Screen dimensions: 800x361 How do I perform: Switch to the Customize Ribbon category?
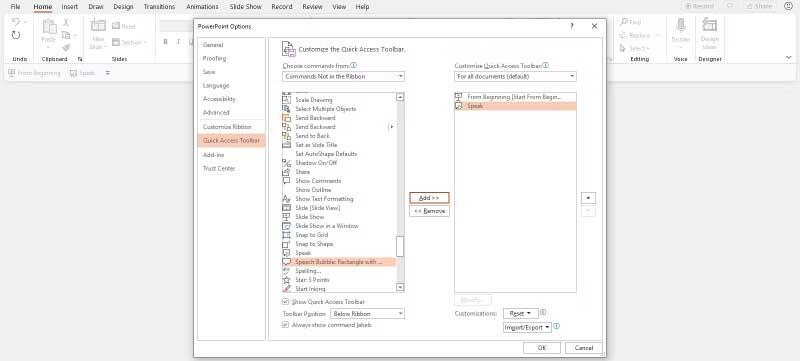227,127
